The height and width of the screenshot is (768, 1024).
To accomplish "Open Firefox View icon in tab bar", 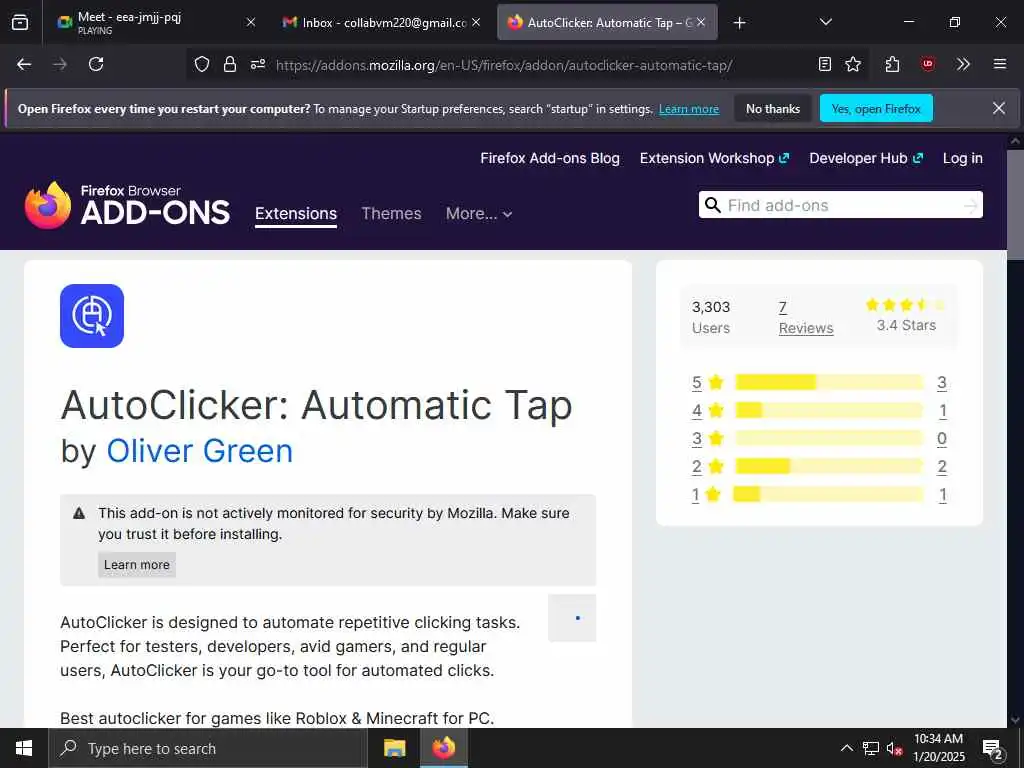I will click(20, 22).
